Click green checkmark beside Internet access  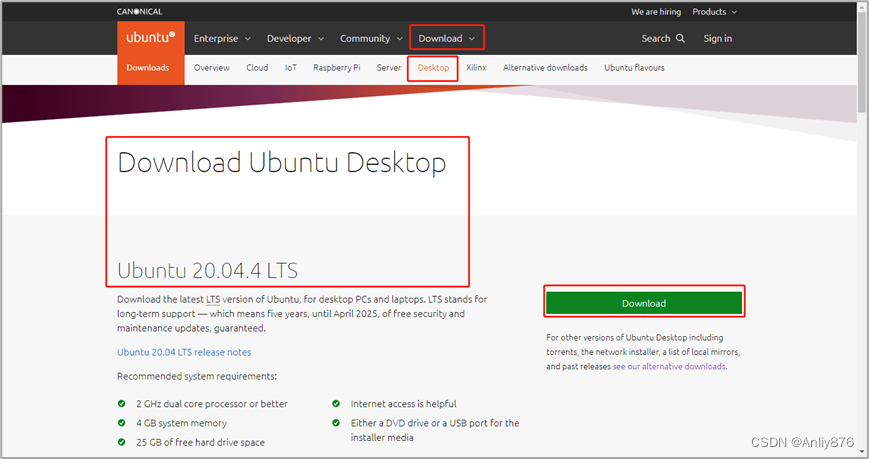click(336, 404)
